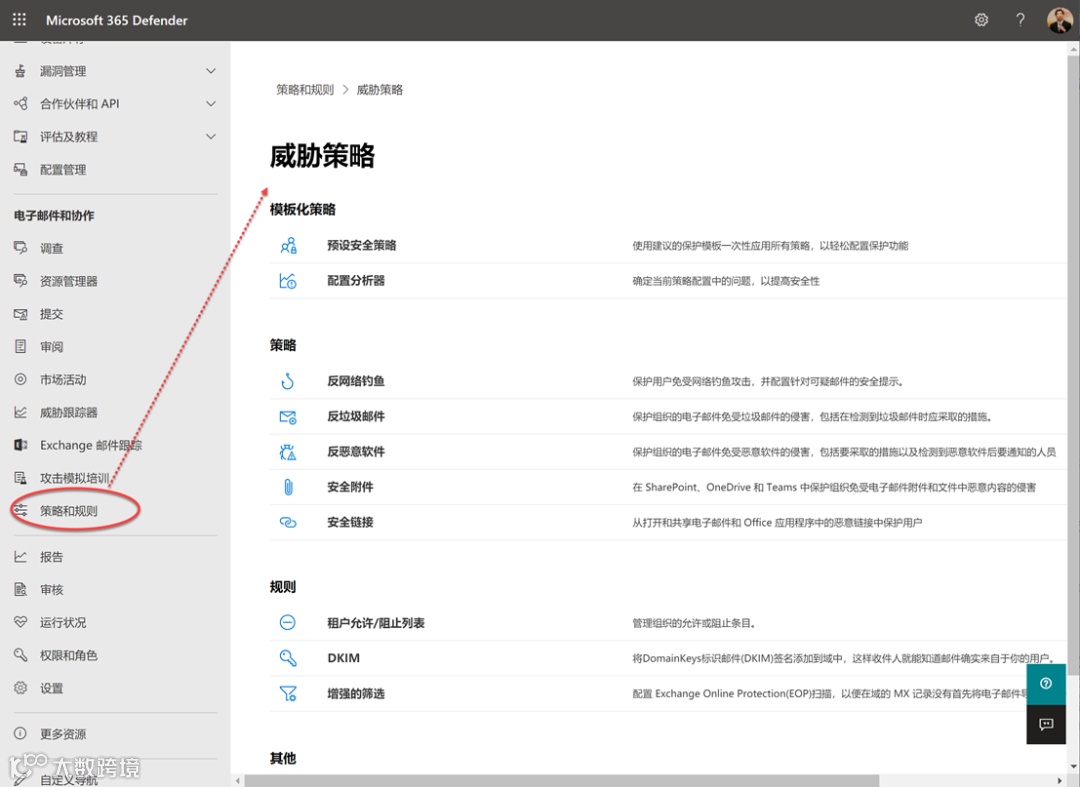
Task: Expand the 合作伙伴和 API chevron
Action: coord(211,103)
